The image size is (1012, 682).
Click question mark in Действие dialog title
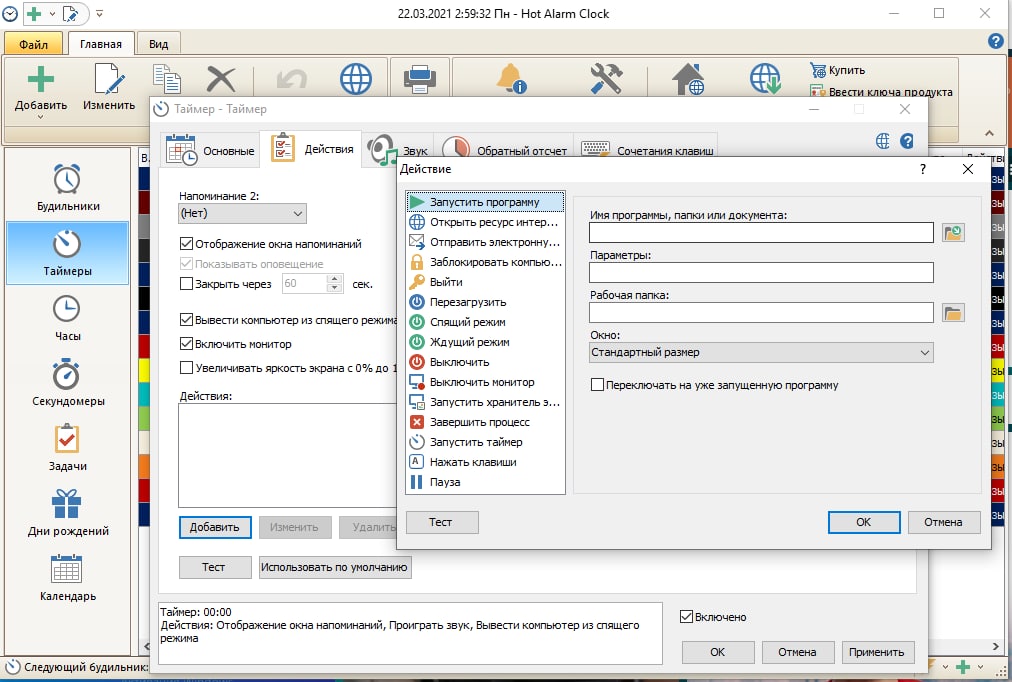[923, 169]
